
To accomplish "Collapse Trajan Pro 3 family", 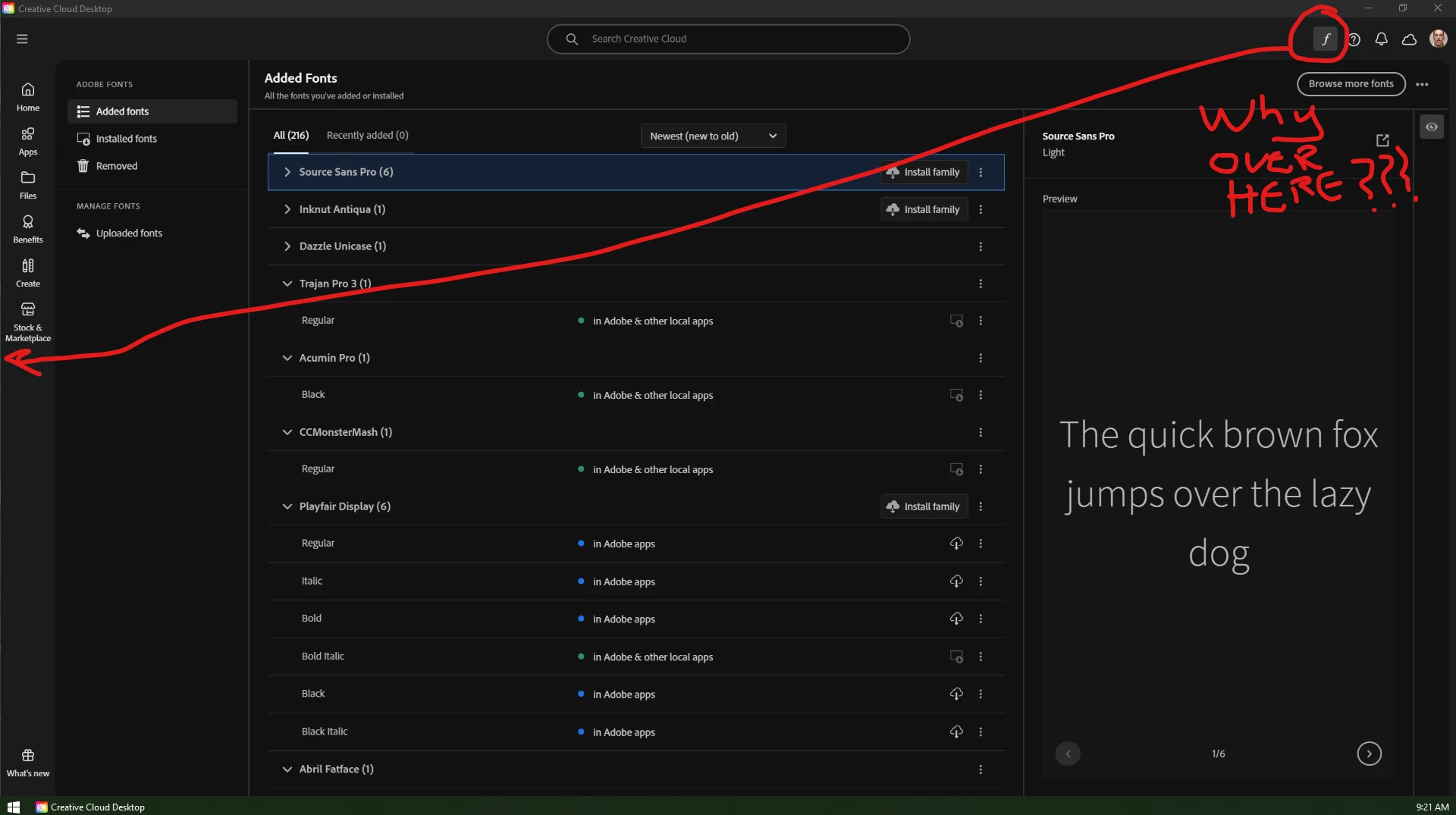I will [x=287, y=284].
